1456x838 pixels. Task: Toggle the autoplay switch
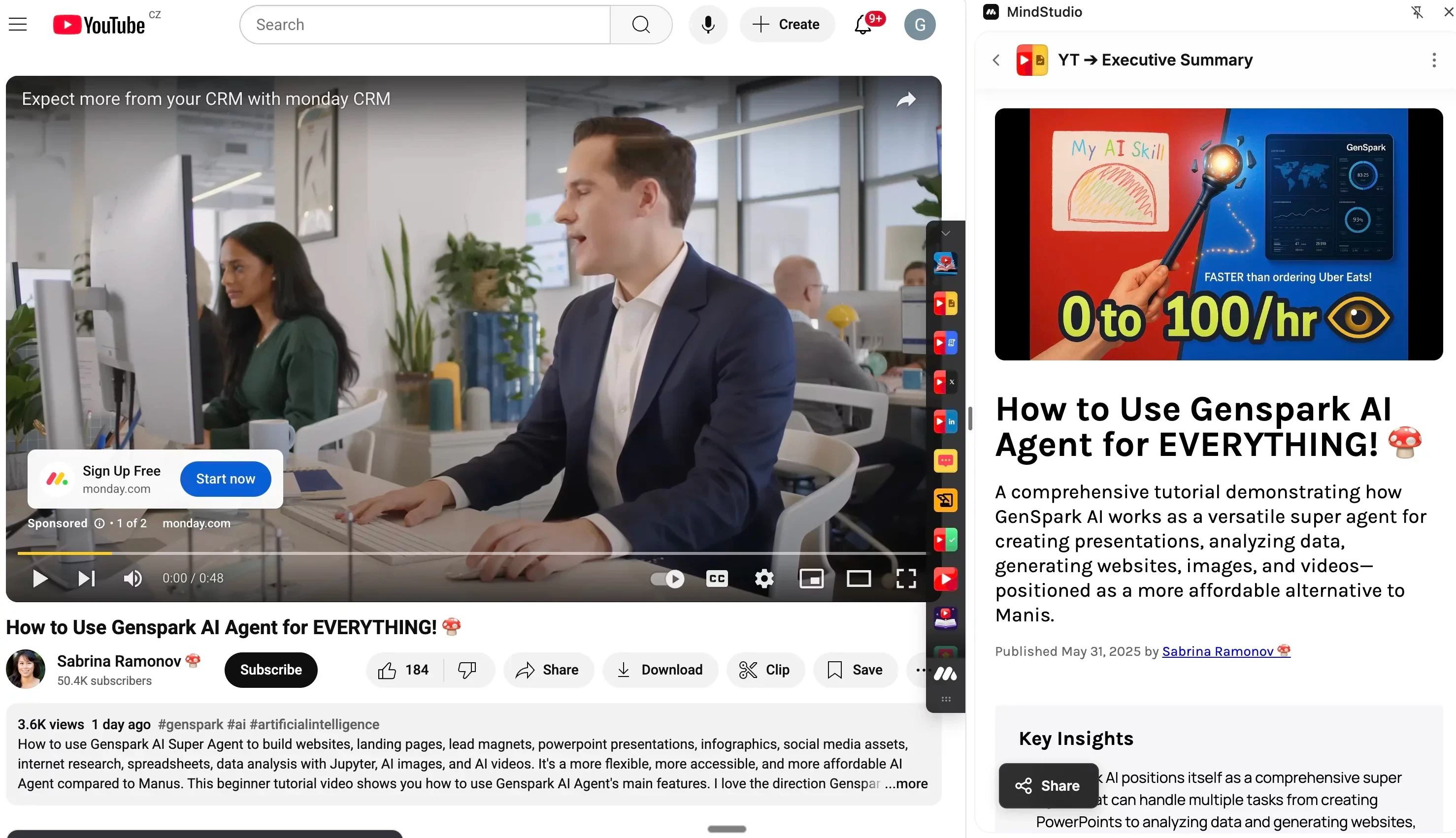pos(668,579)
